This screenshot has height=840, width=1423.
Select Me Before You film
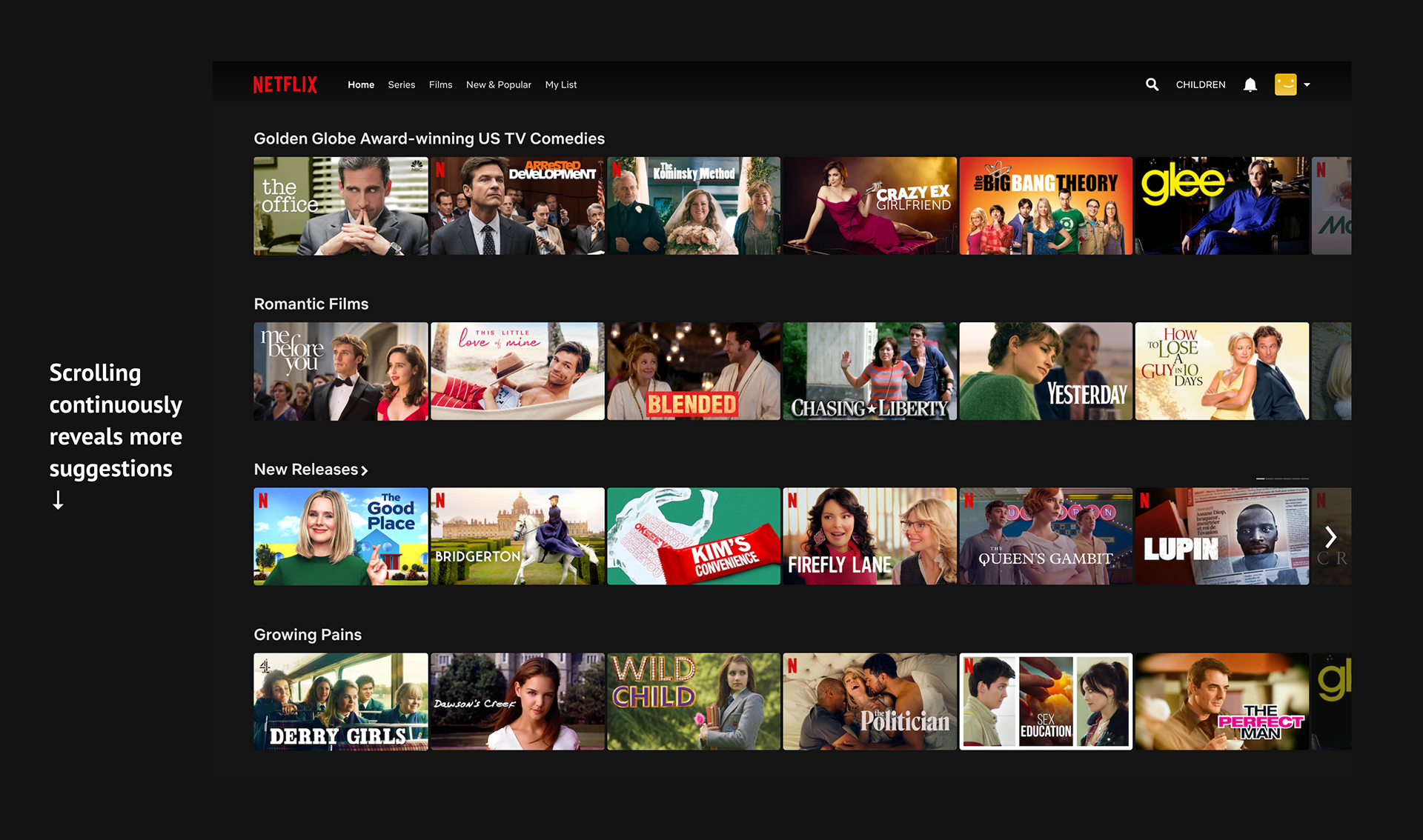point(341,371)
